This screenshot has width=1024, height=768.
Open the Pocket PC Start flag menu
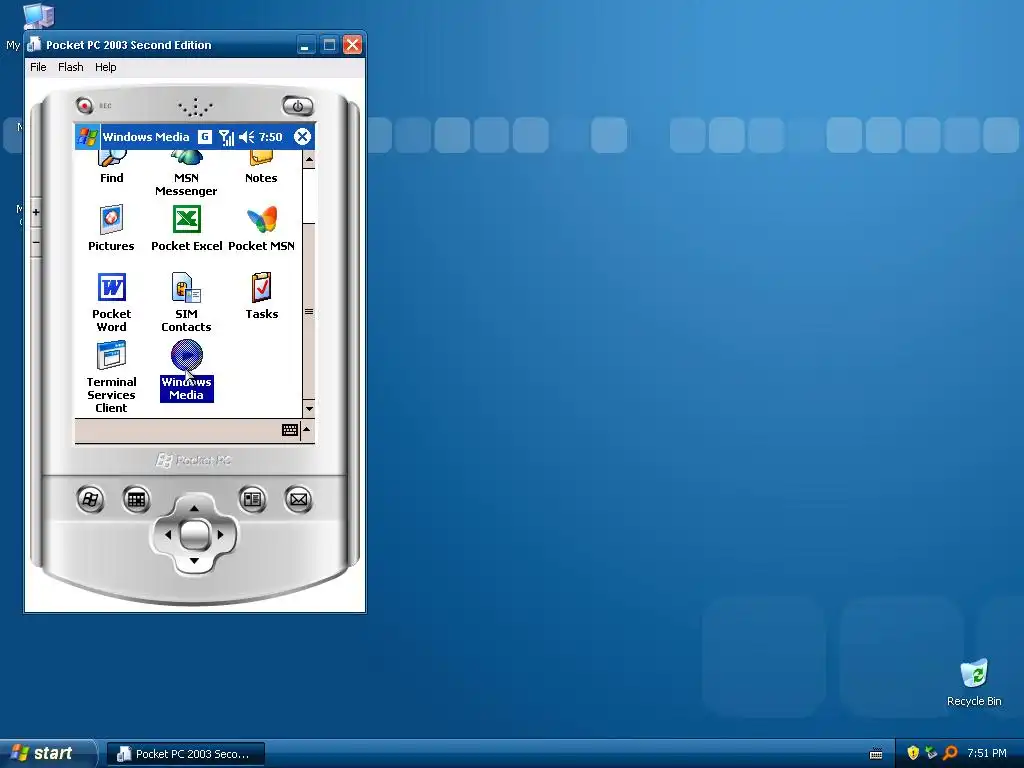[88, 136]
